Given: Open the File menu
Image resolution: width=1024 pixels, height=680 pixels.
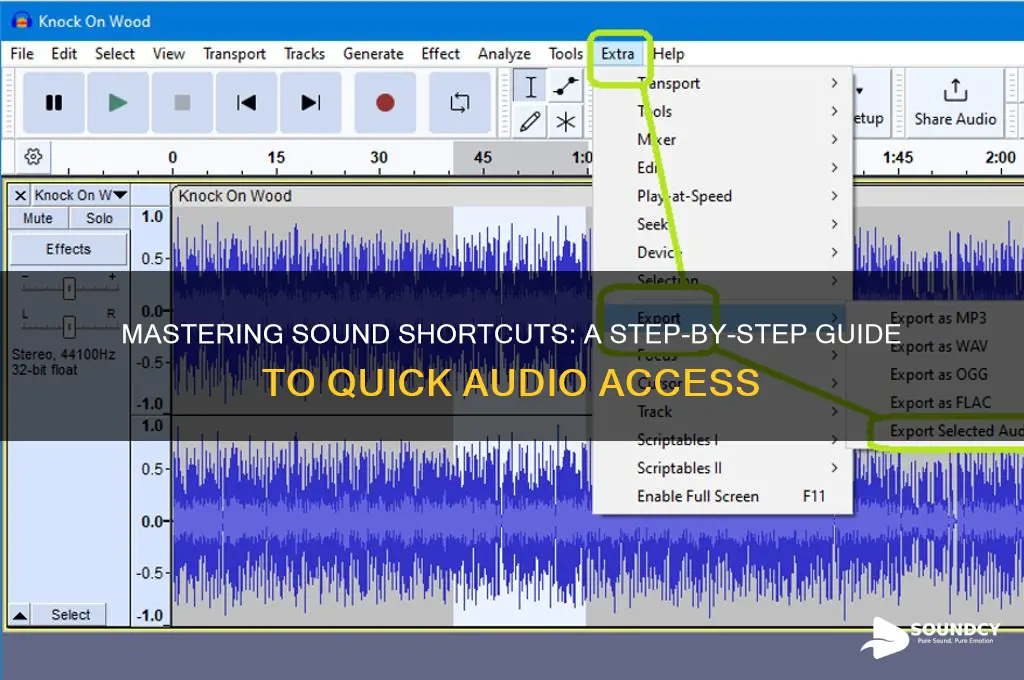Looking at the screenshot, I should point(22,54).
